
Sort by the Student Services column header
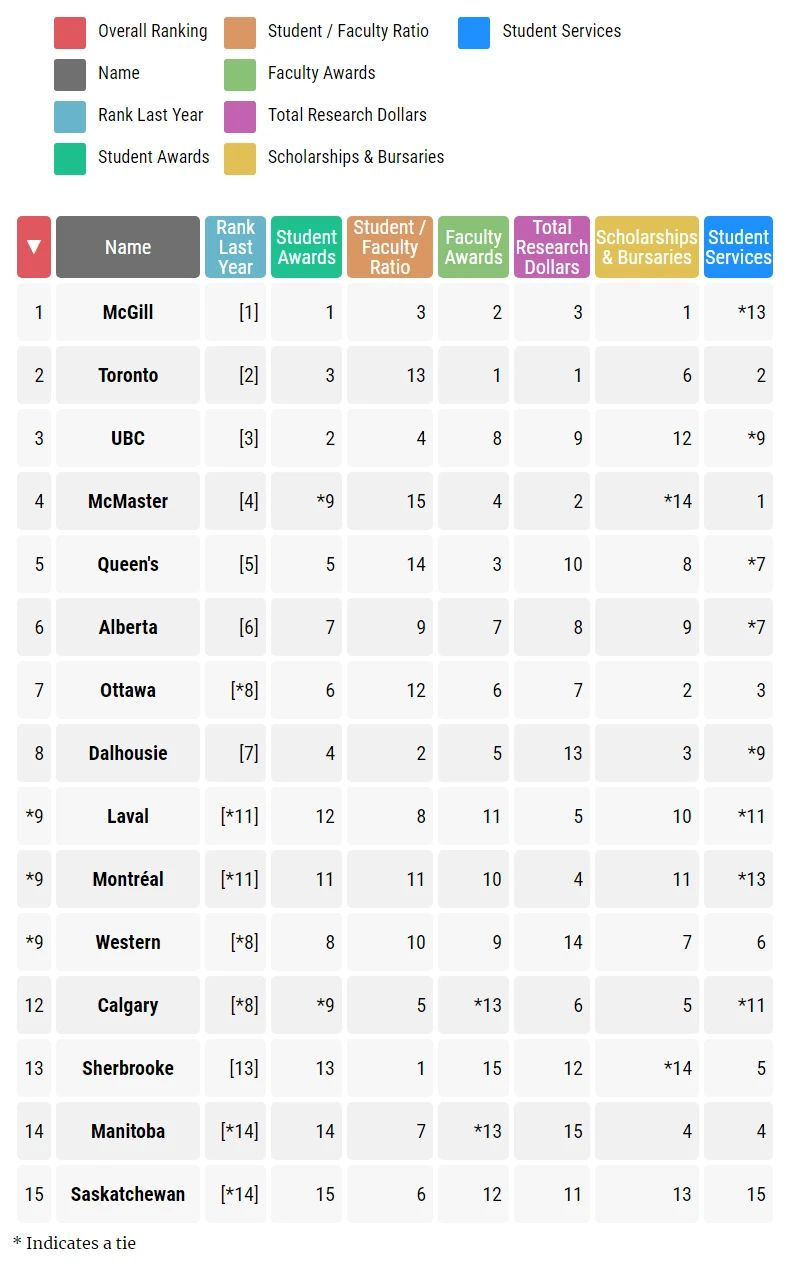[738, 247]
